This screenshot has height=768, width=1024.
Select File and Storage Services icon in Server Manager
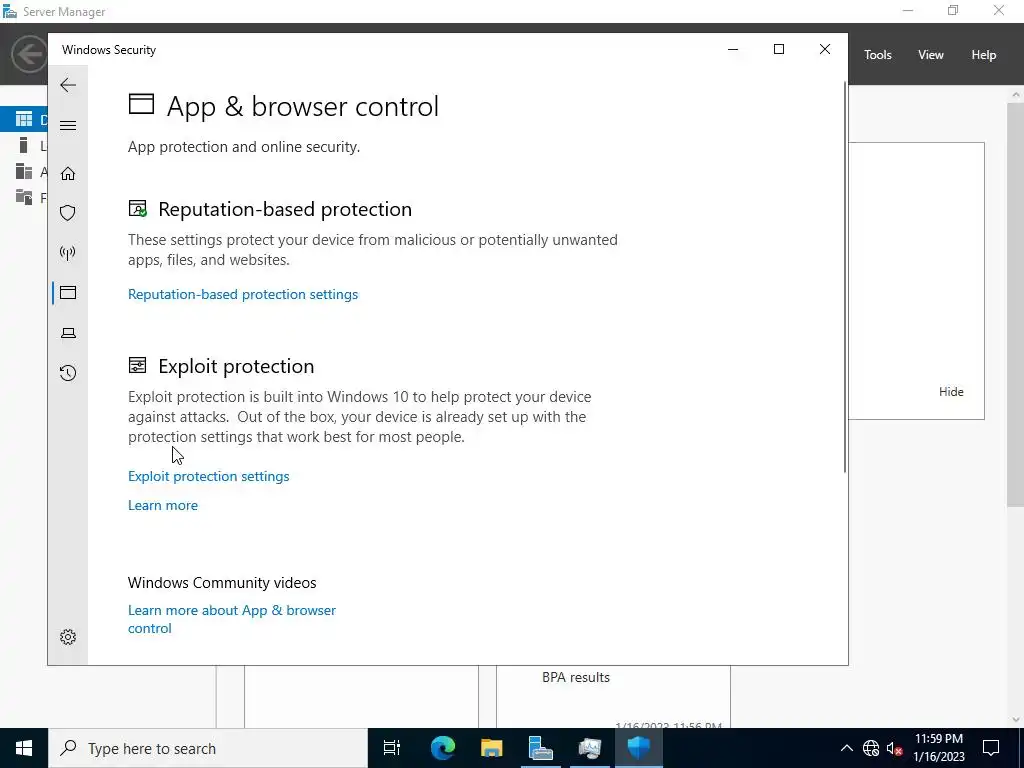click(24, 197)
